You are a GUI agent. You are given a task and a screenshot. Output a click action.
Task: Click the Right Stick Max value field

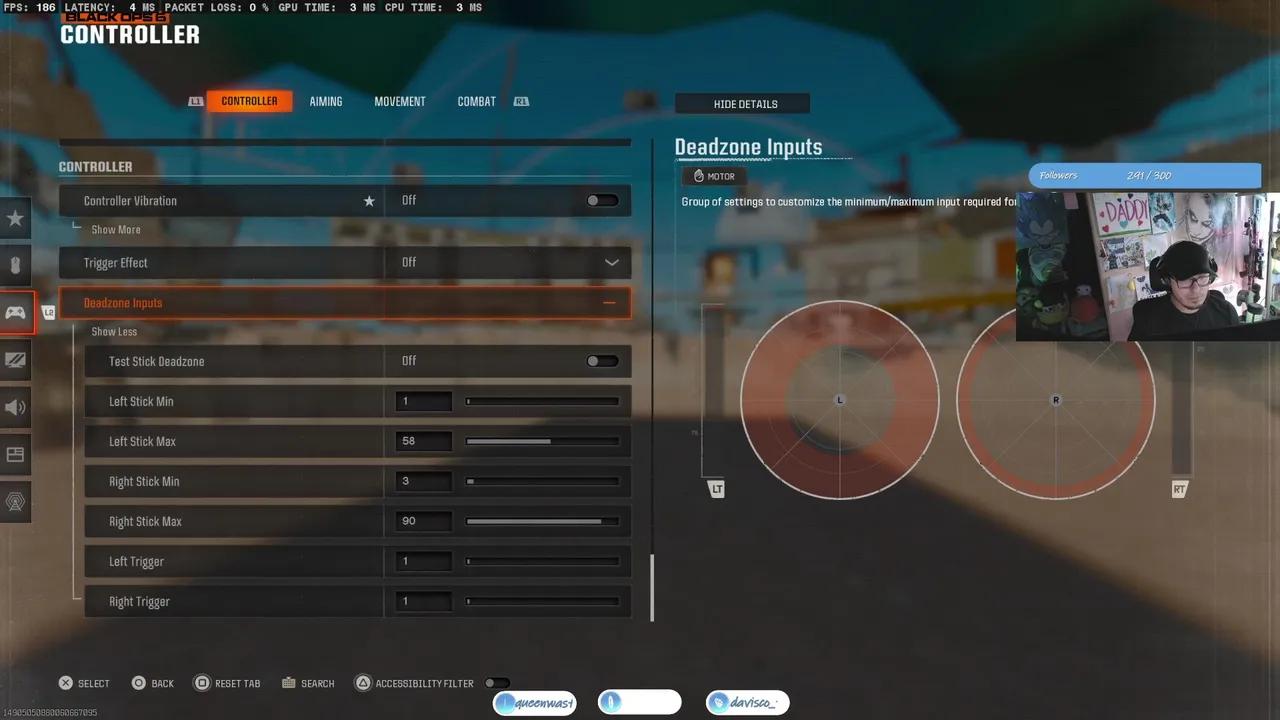tap(424, 521)
